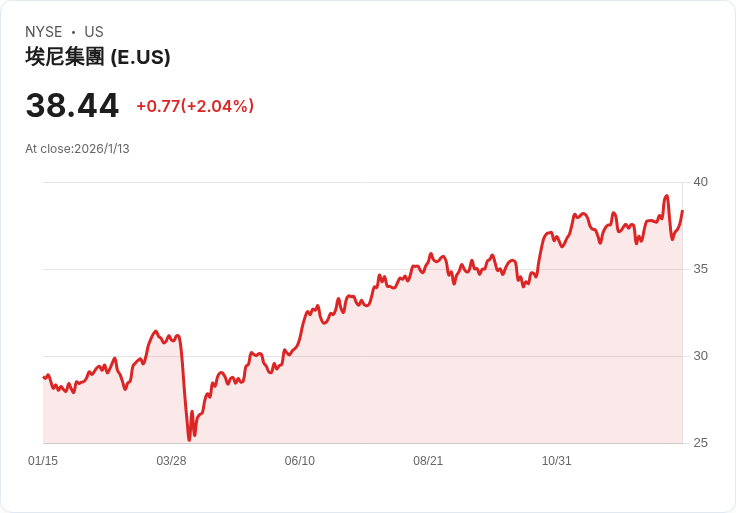The width and height of the screenshot is (736, 513).
Task: Click the US market label
Action: point(94,32)
